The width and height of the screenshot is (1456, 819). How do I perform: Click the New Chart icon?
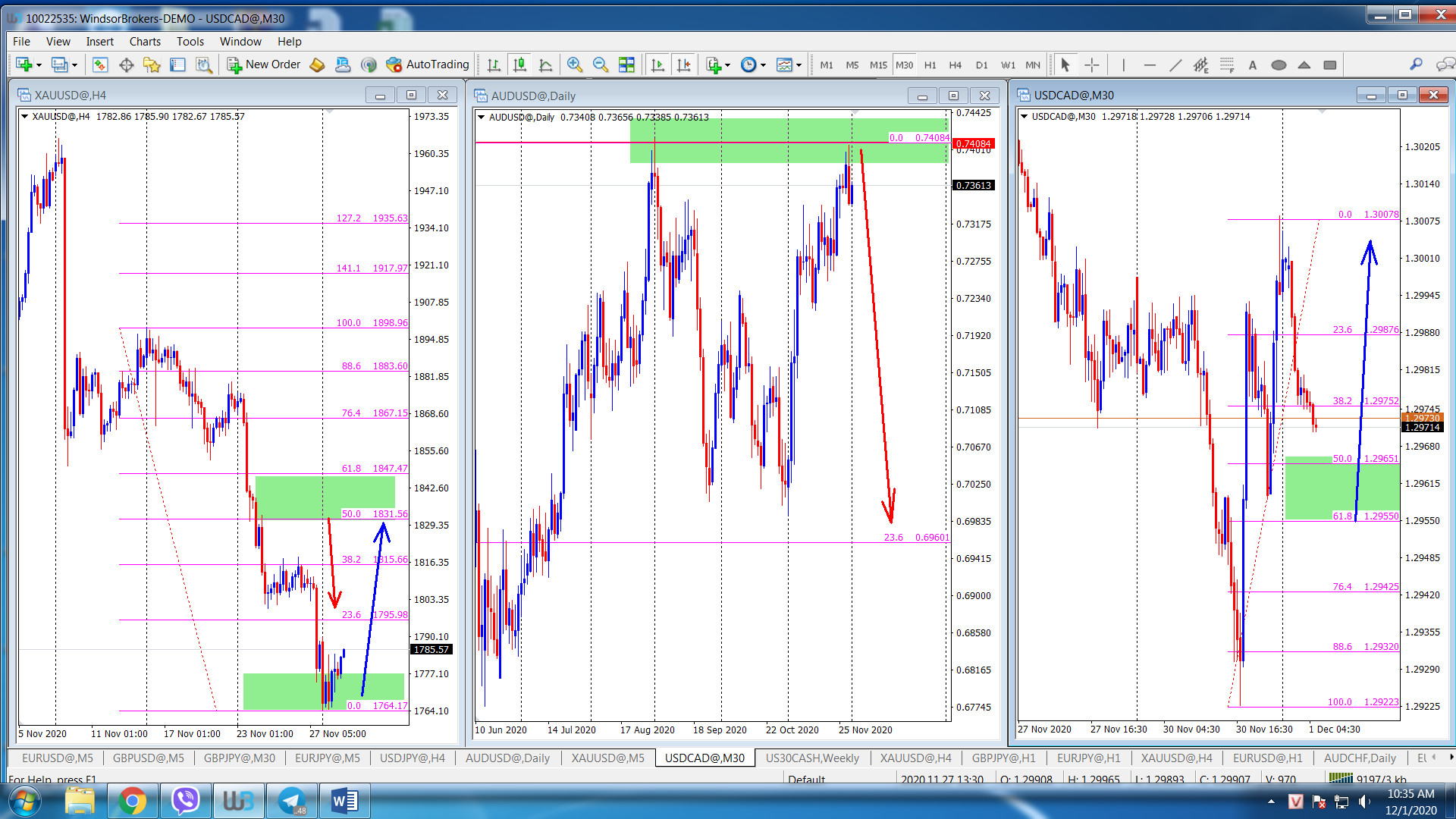[24, 65]
